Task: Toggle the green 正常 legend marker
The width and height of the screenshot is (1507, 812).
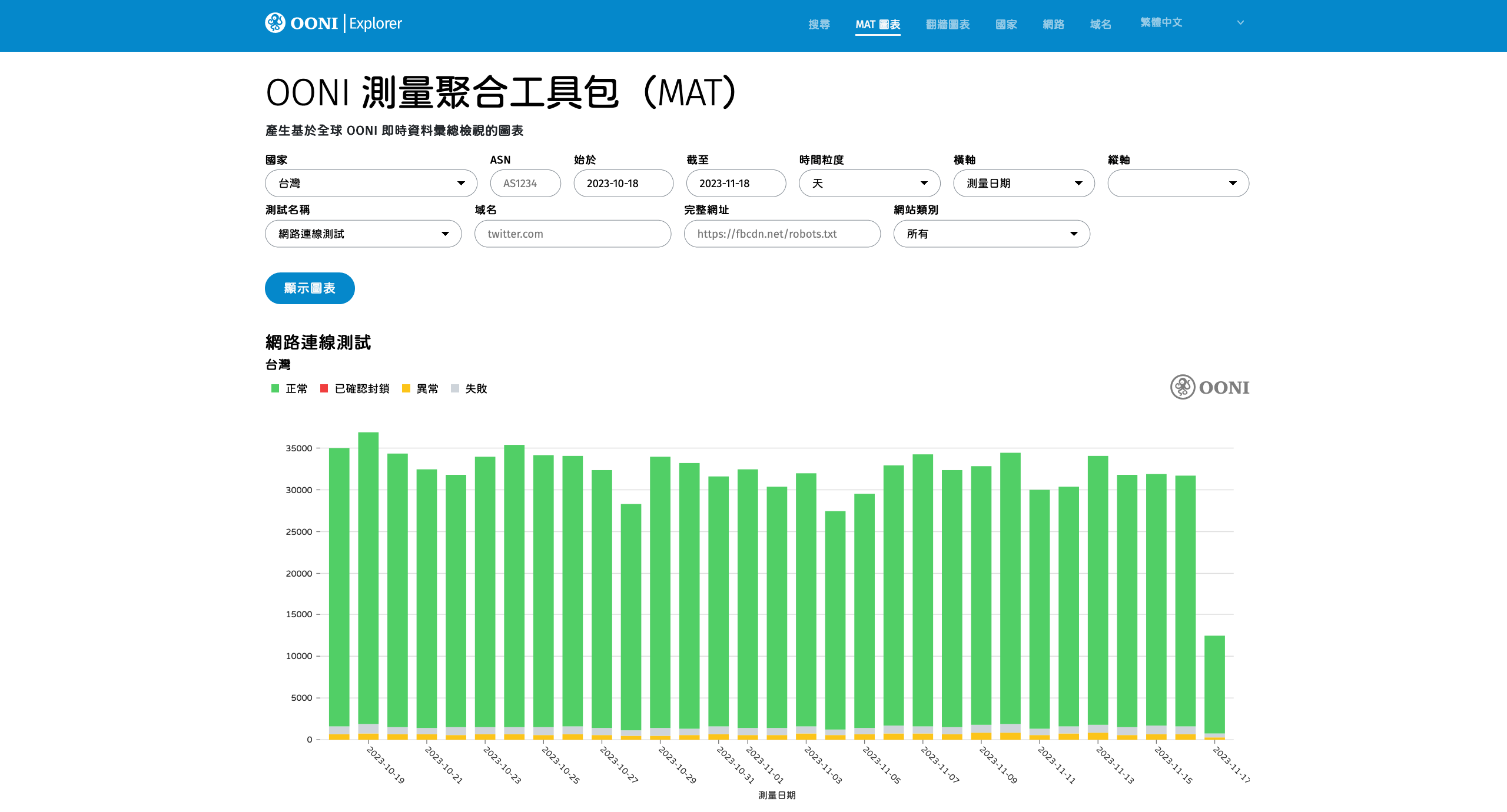Action: point(275,388)
